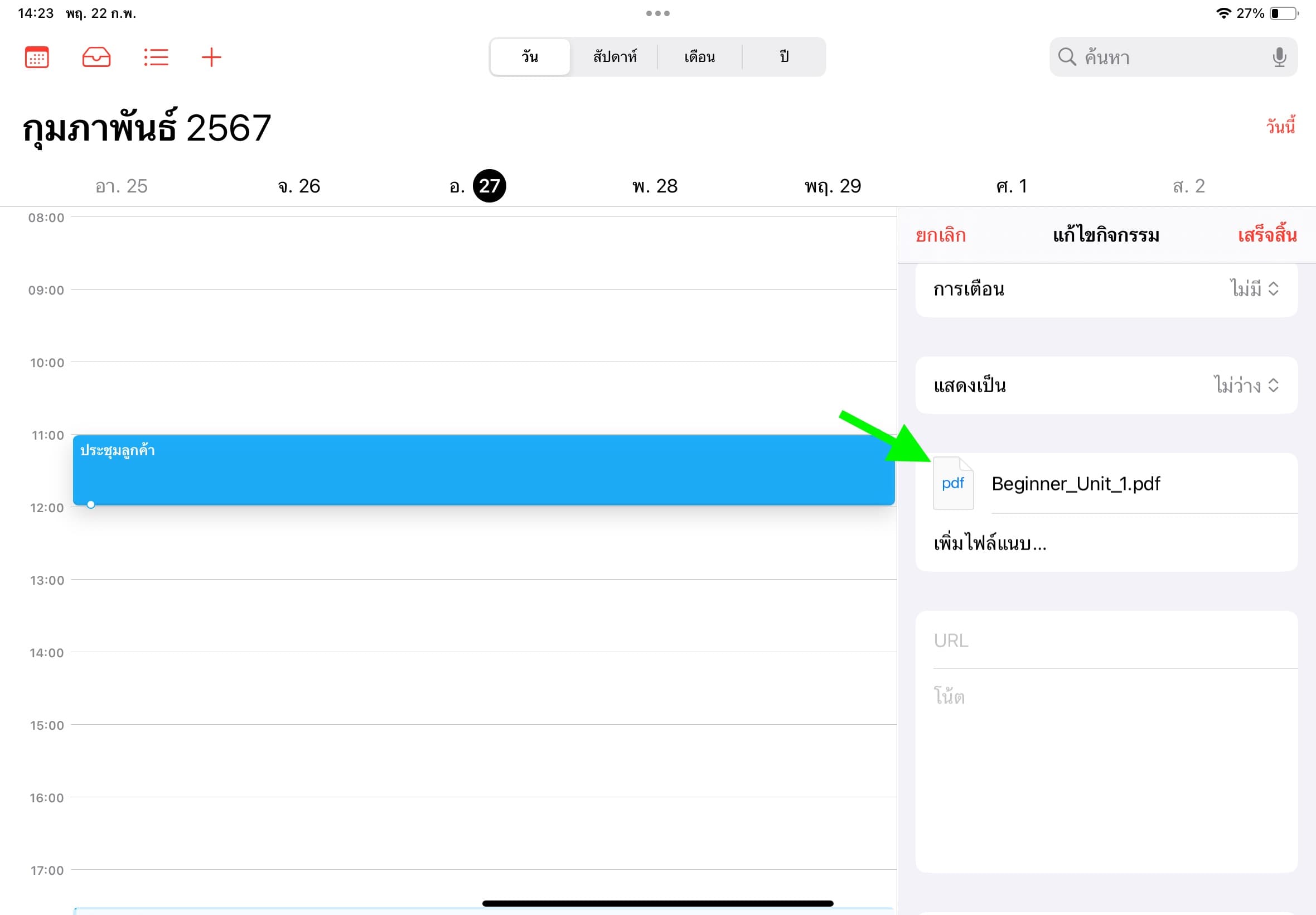Select Wednesday พ. 28 in date row
Image resolution: width=1316 pixels, height=915 pixels.
[x=655, y=186]
